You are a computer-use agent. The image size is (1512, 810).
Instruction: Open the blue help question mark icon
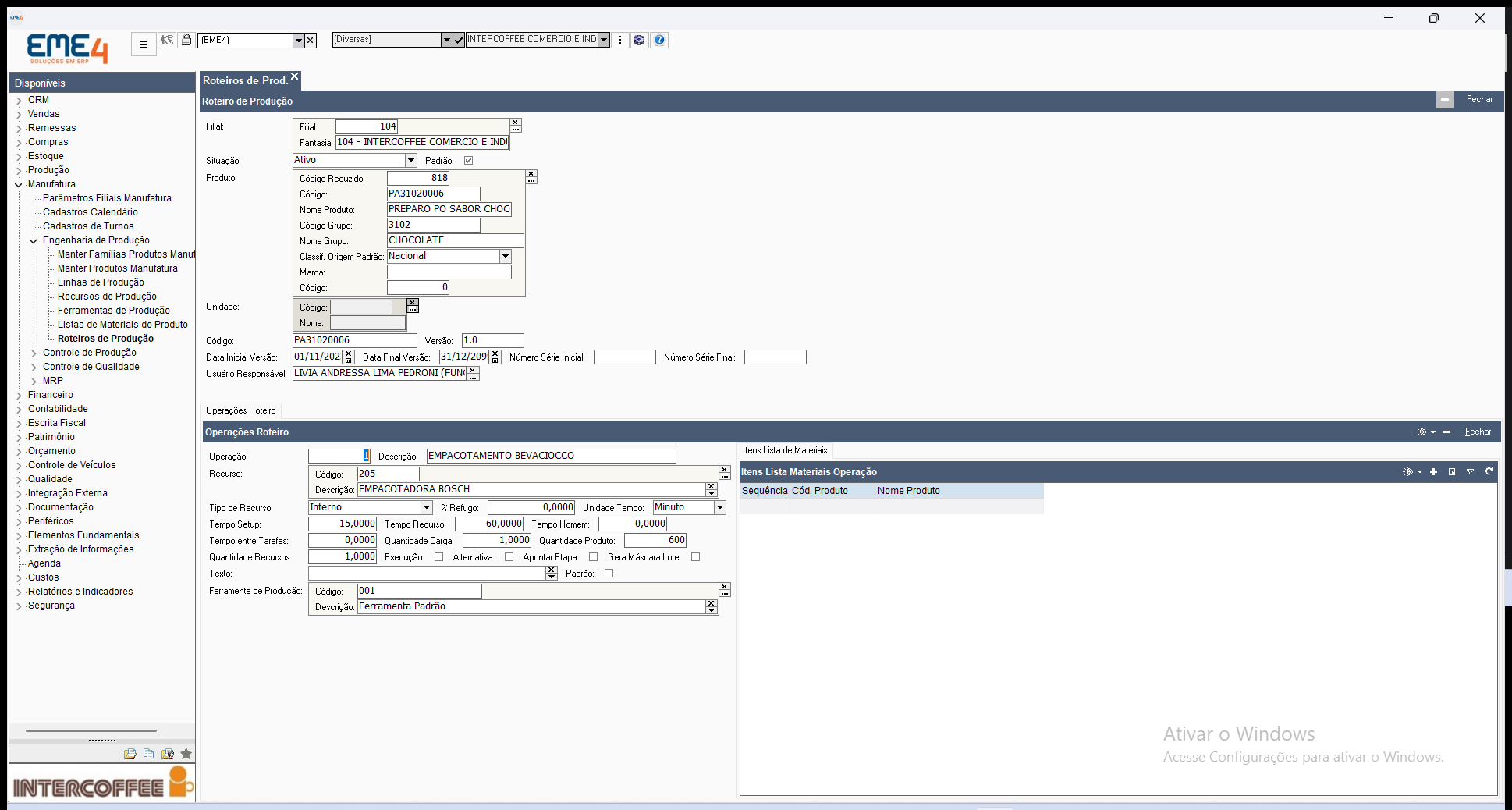coord(659,40)
